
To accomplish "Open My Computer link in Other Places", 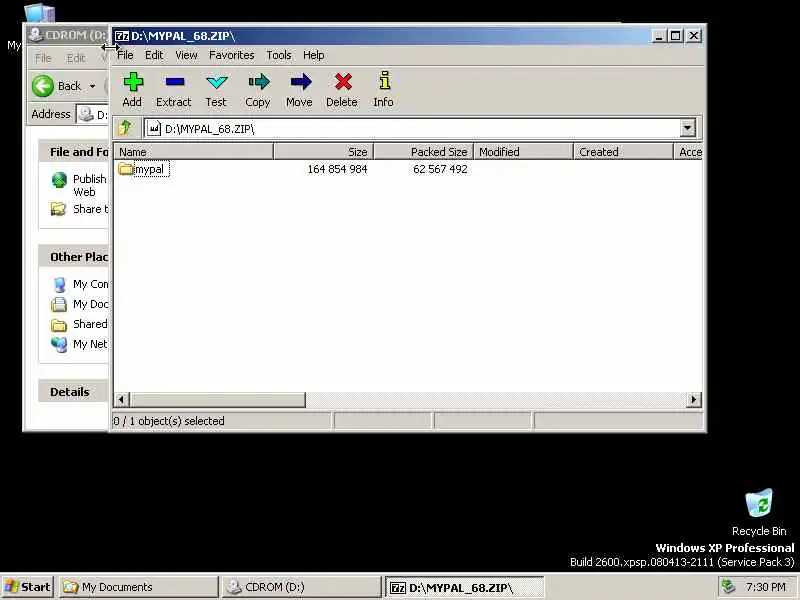I will point(80,284).
